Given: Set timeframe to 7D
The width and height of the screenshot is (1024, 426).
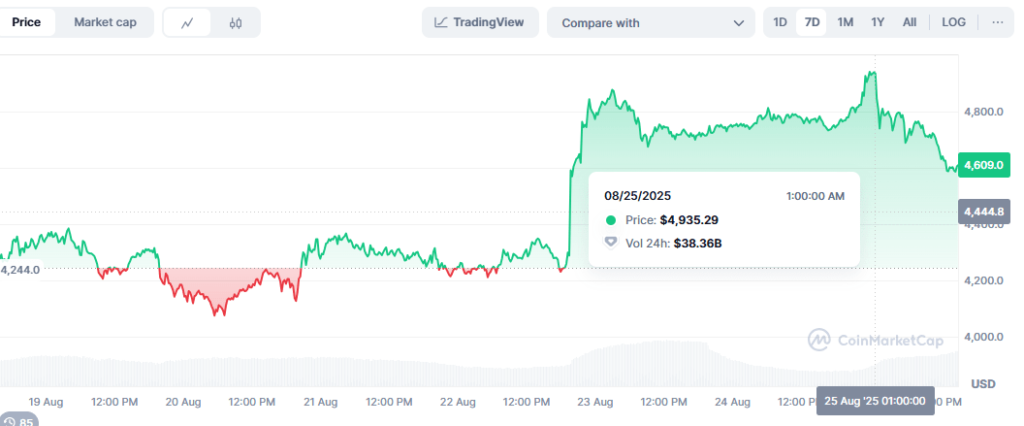Looking at the screenshot, I should pos(812,22).
